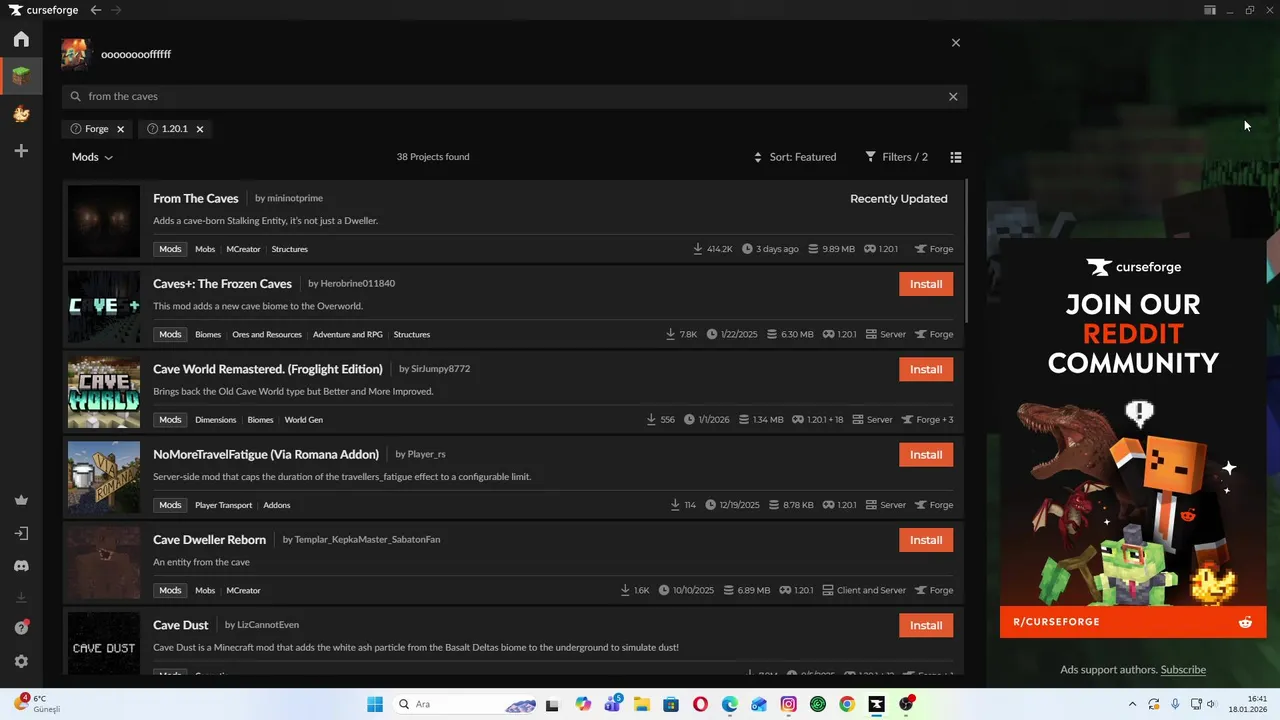Open Cave Dweller Reborn title

210,540
